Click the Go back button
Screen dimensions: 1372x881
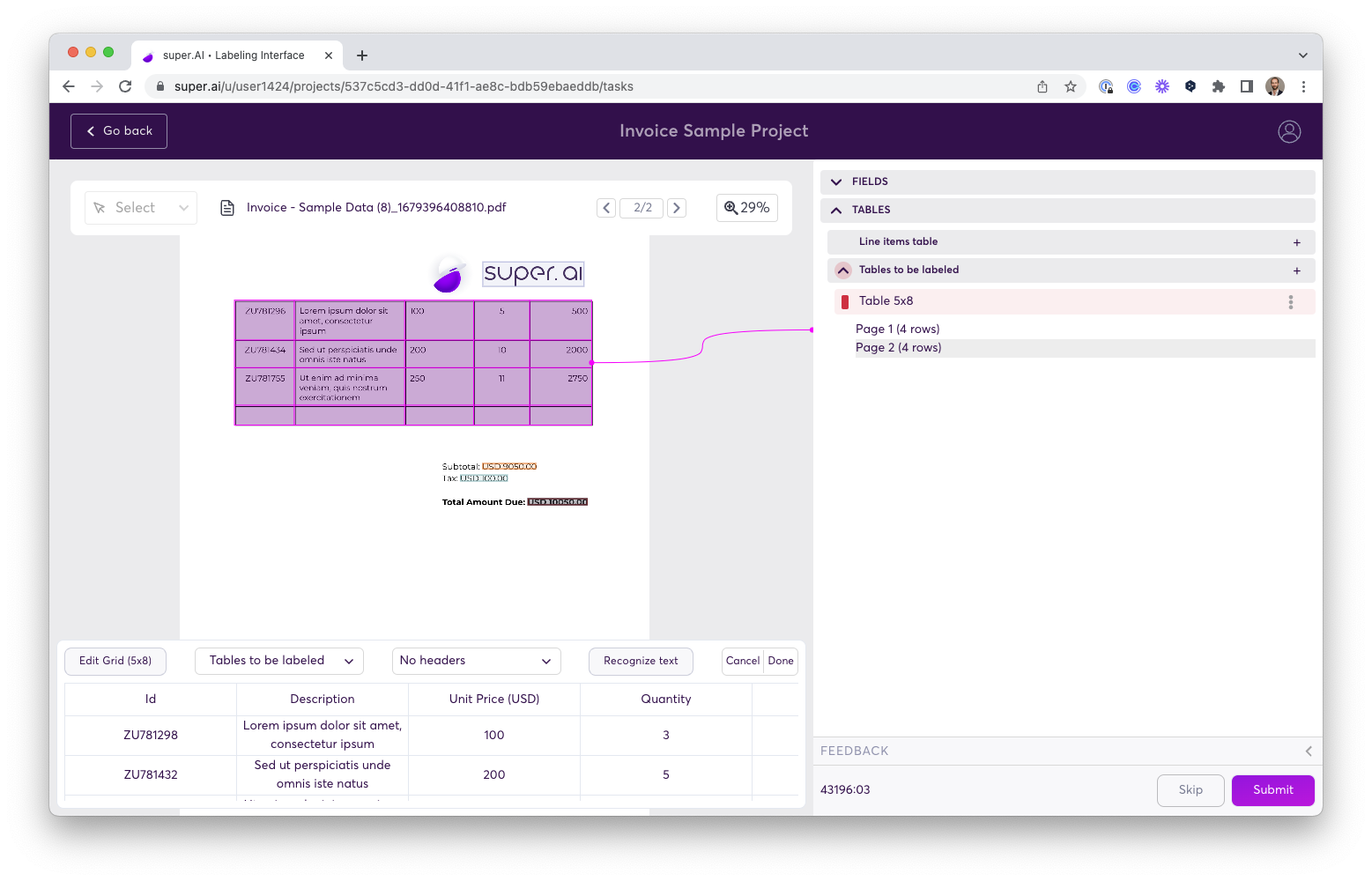(x=119, y=131)
